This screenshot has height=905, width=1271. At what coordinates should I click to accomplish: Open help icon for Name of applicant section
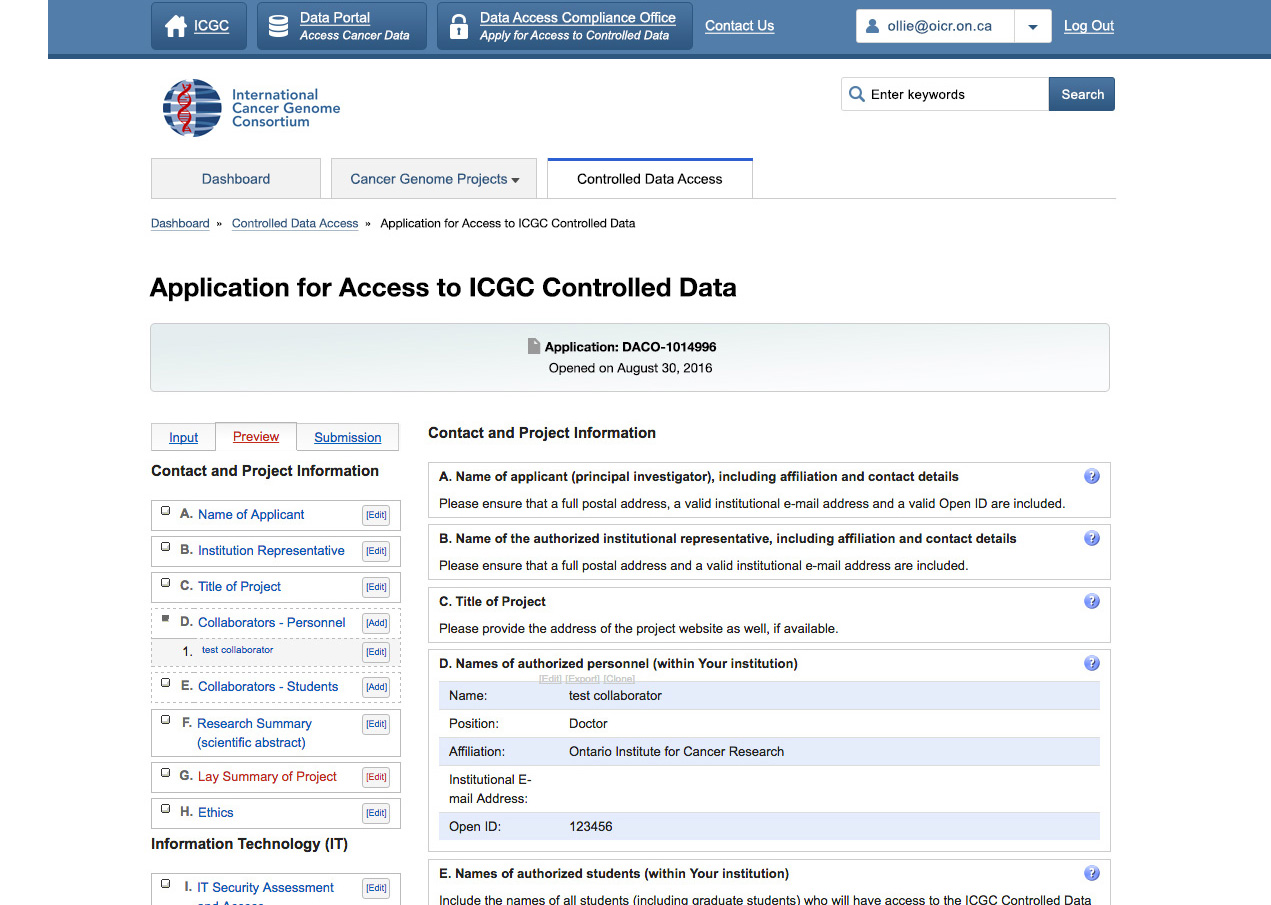(1092, 477)
